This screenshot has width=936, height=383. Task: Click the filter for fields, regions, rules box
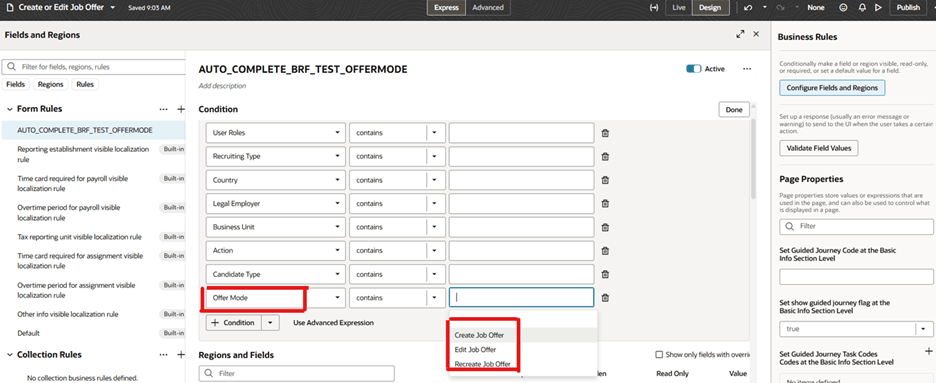tap(94, 67)
